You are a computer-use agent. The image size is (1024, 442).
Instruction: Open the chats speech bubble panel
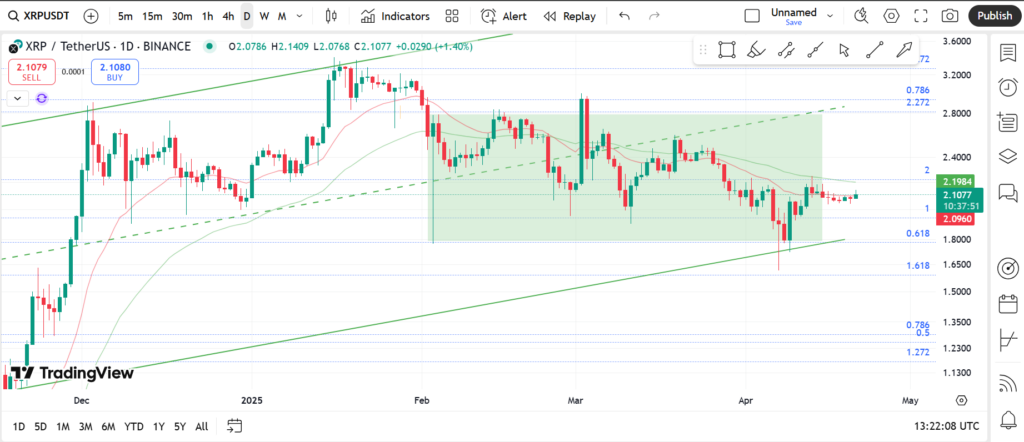1008,193
